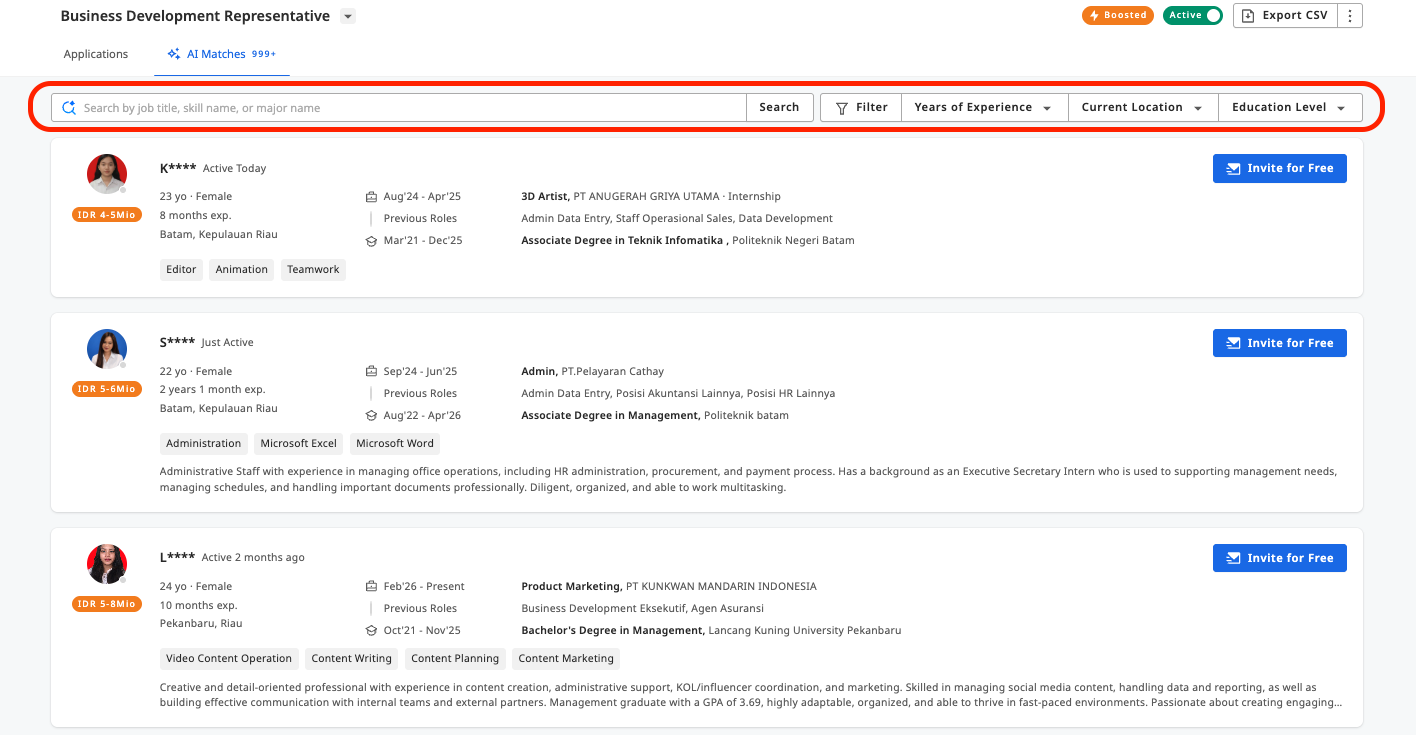Image resolution: width=1416 pixels, height=735 pixels.
Task: Open K**** candidate profile photo
Action: (x=107, y=174)
